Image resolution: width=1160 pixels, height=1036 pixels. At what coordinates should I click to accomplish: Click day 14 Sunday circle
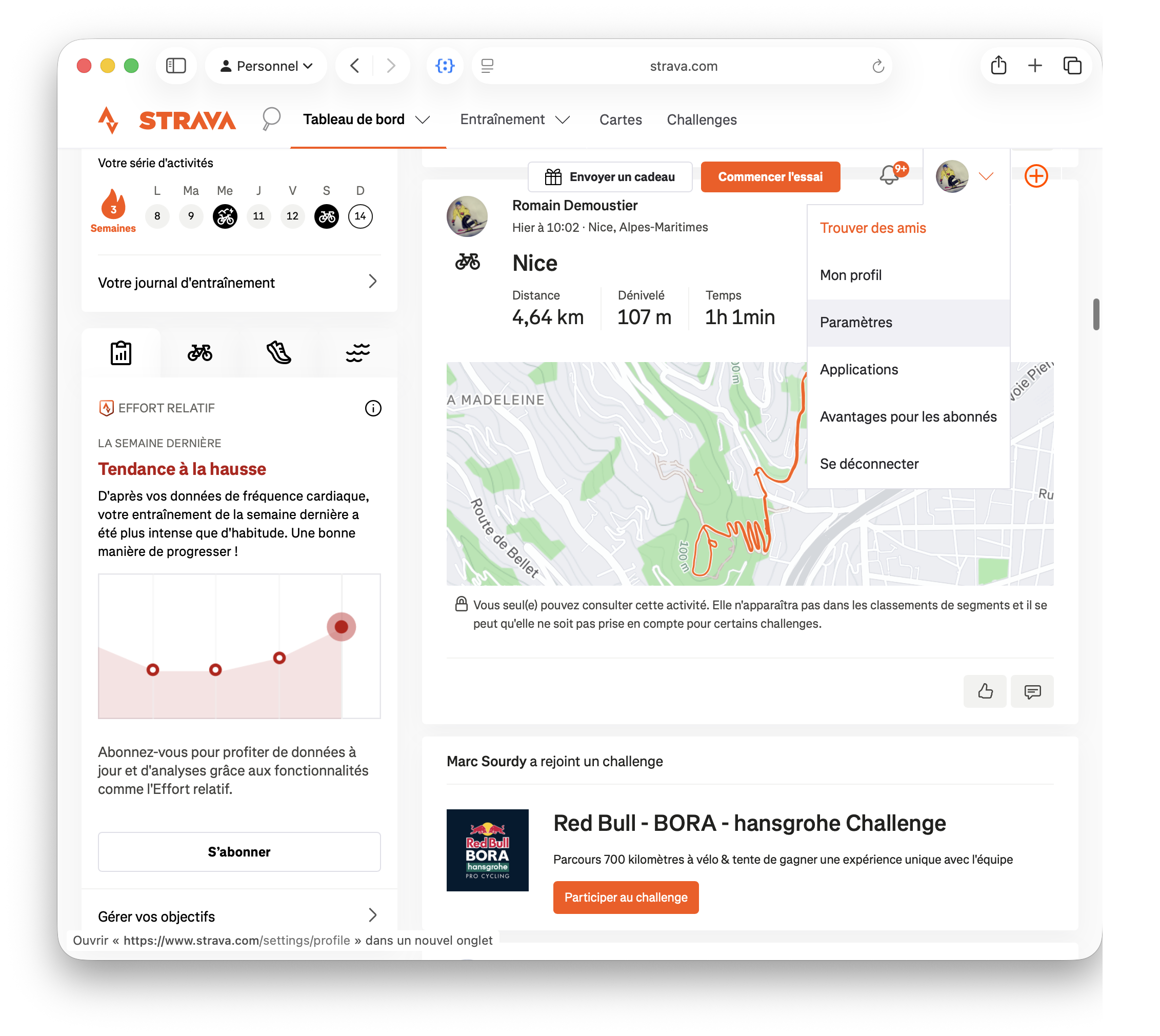tap(361, 216)
